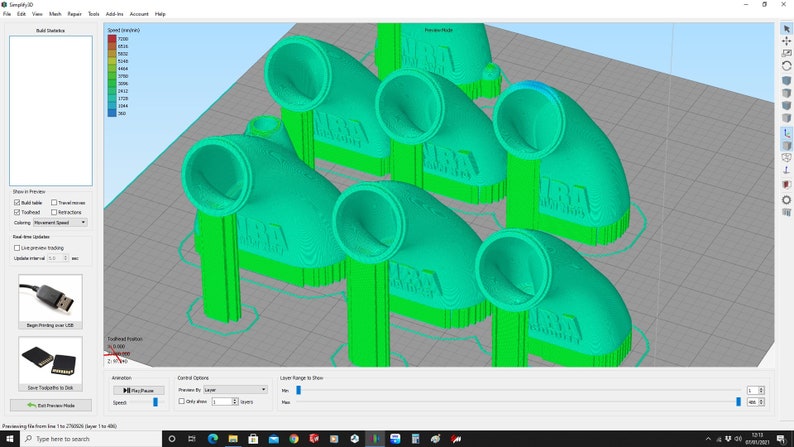
Task: Enable the Travel moves checkbox
Action: (54, 202)
